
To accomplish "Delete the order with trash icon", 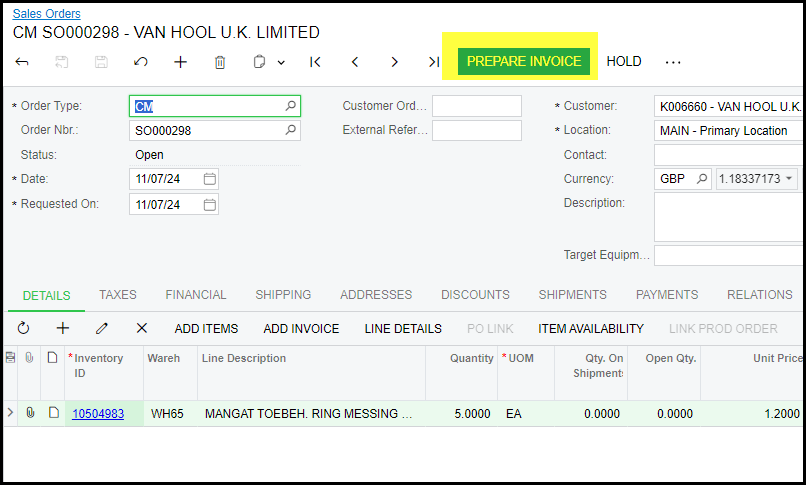I will point(220,62).
